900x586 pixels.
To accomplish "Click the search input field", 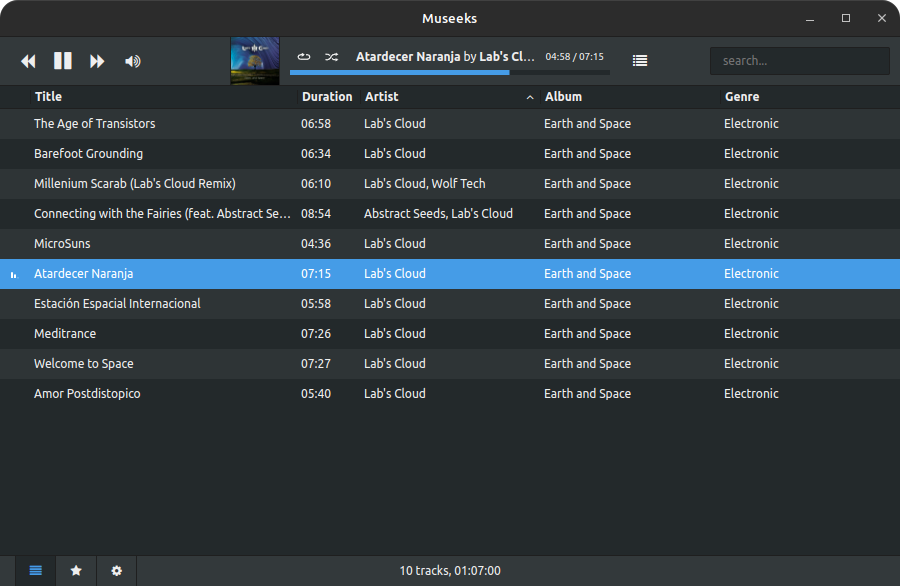I will click(799, 61).
